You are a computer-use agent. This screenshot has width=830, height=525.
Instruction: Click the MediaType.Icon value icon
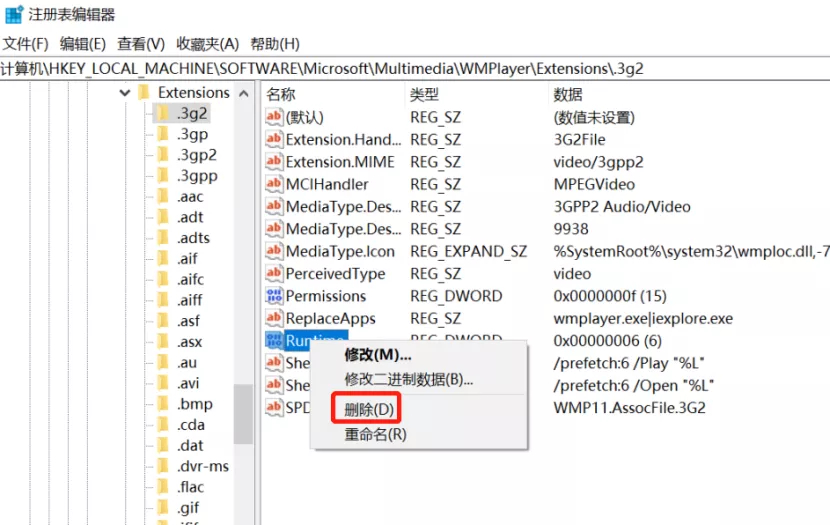[x=274, y=251]
